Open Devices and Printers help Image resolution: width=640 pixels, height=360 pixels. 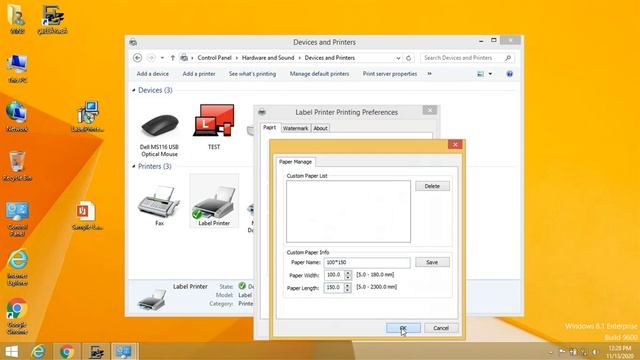[x=509, y=74]
